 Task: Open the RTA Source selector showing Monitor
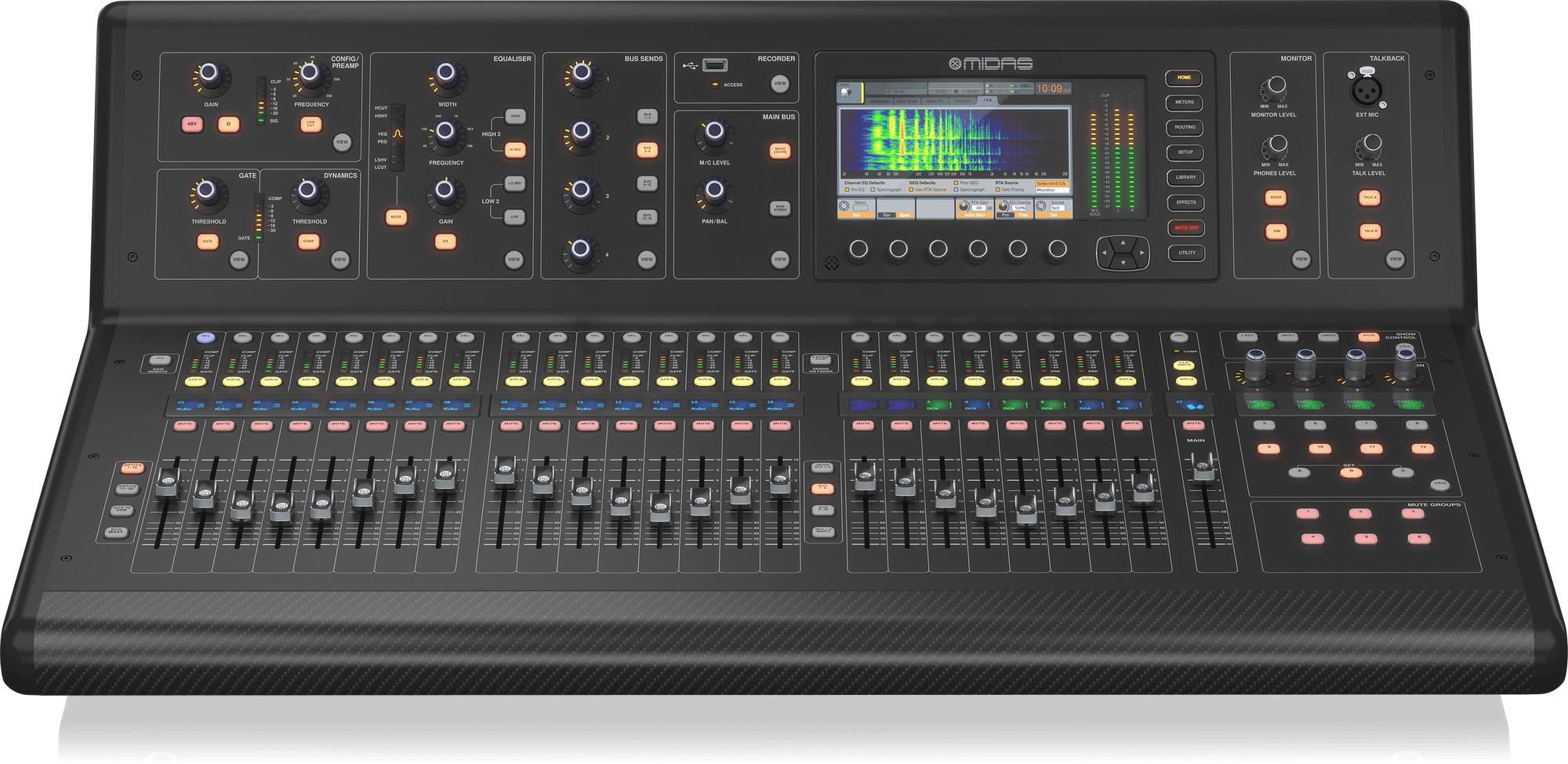(1053, 191)
